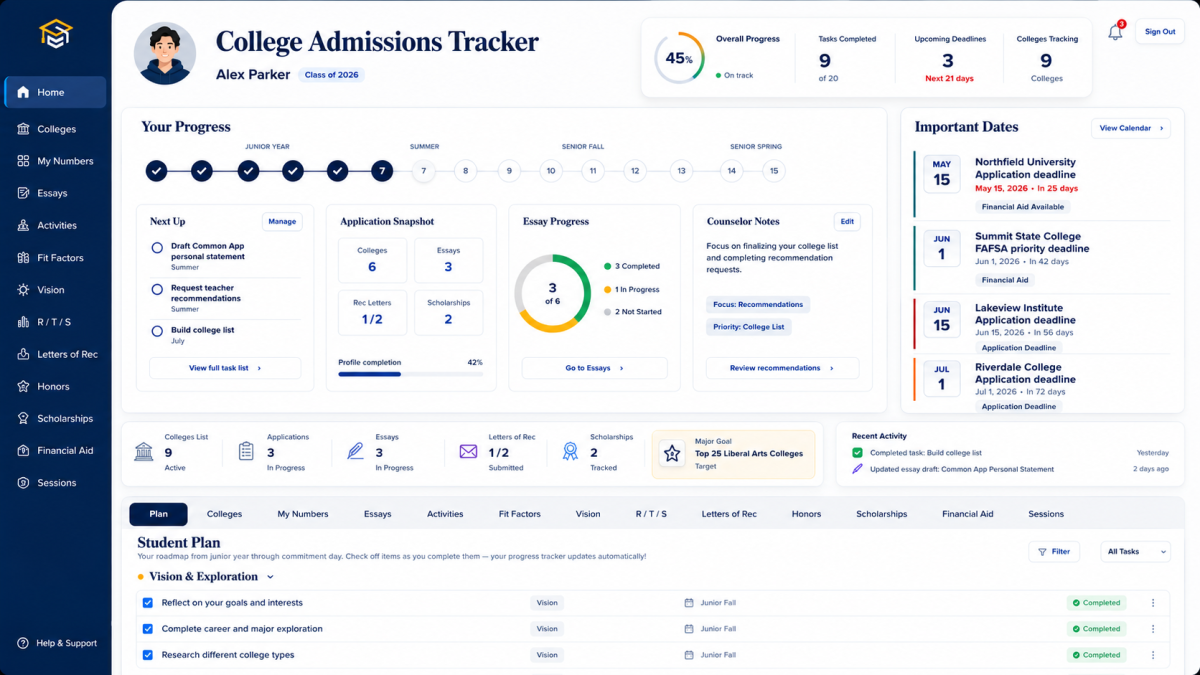
Task: Click Focus: Recommendations tag
Action: (x=757, y=304)
